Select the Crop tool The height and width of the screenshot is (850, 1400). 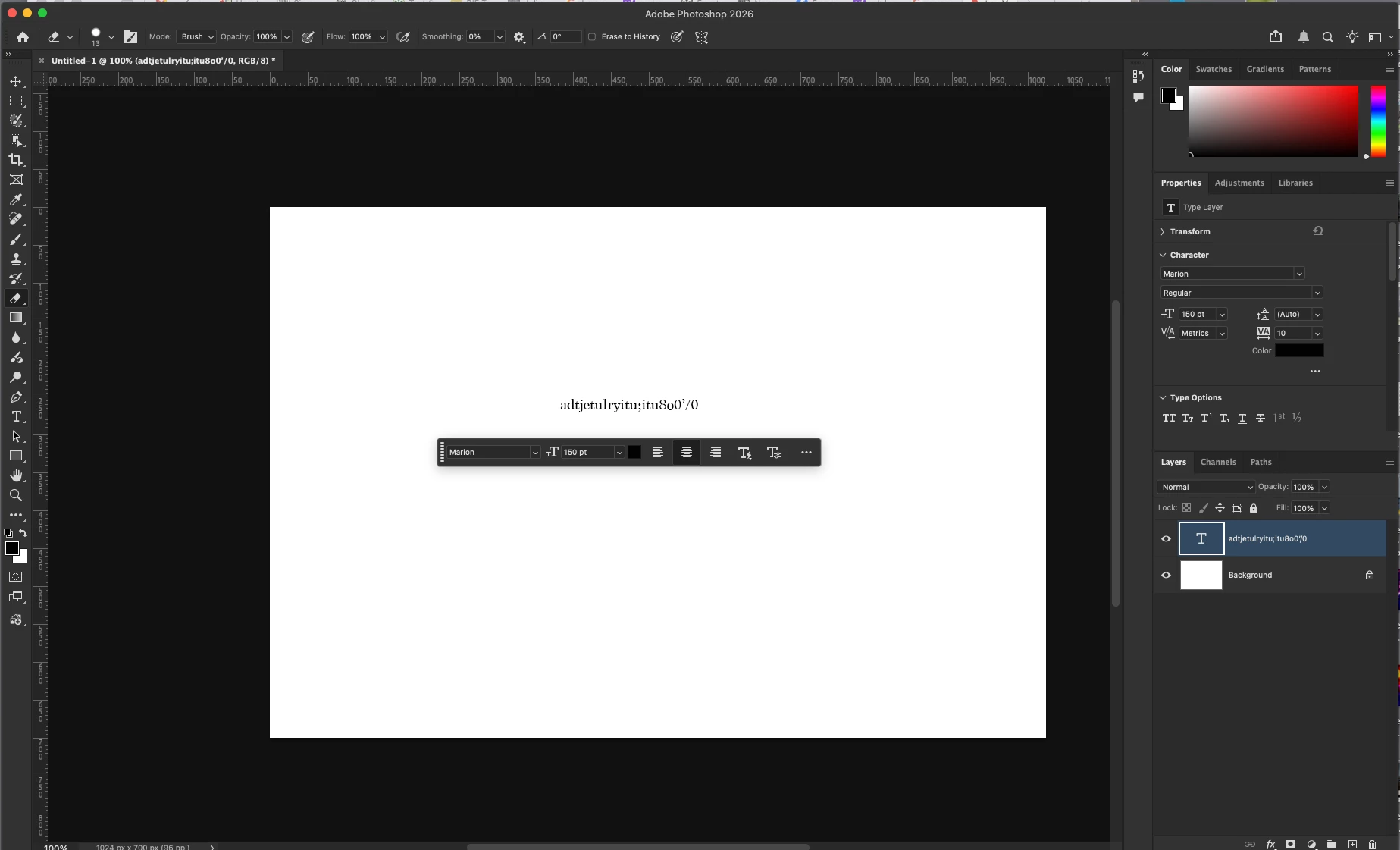15,160
